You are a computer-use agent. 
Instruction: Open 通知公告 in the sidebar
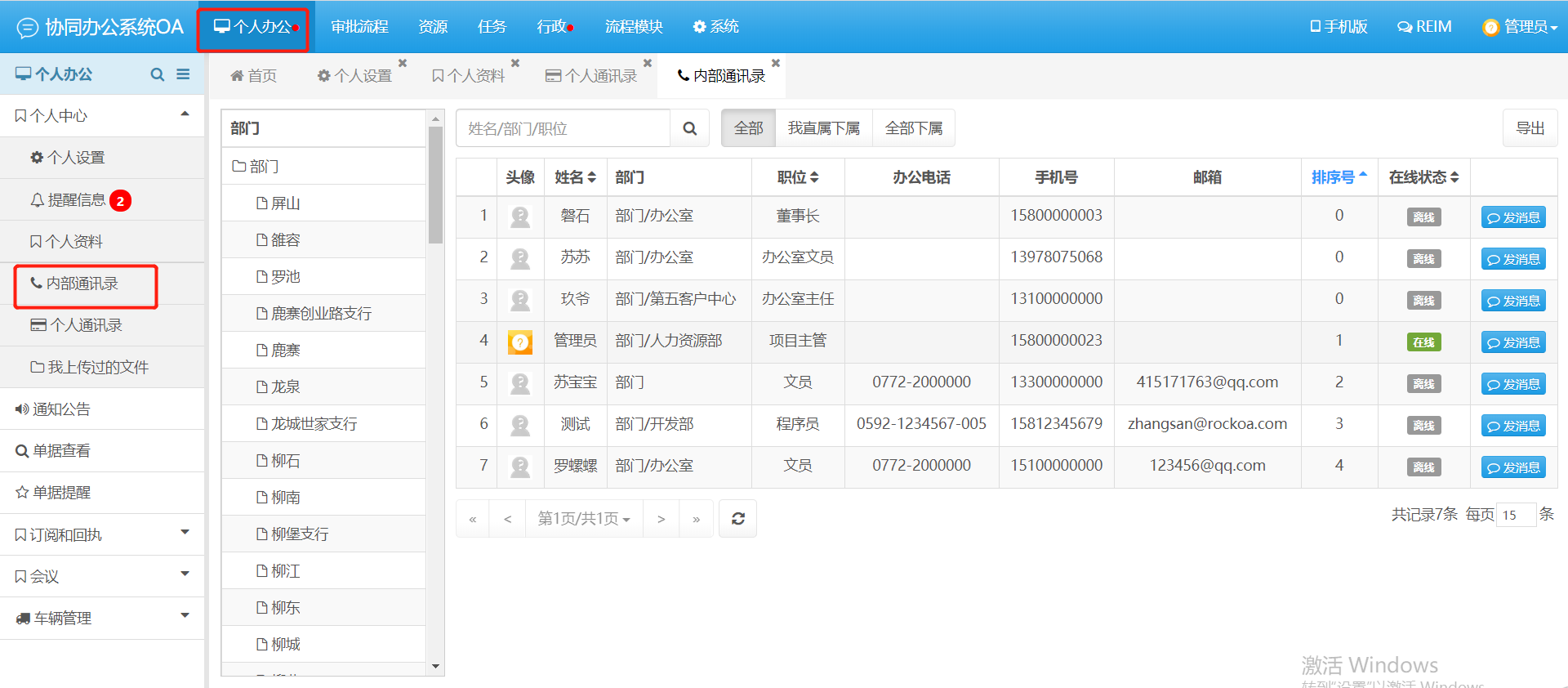[102, 409]
